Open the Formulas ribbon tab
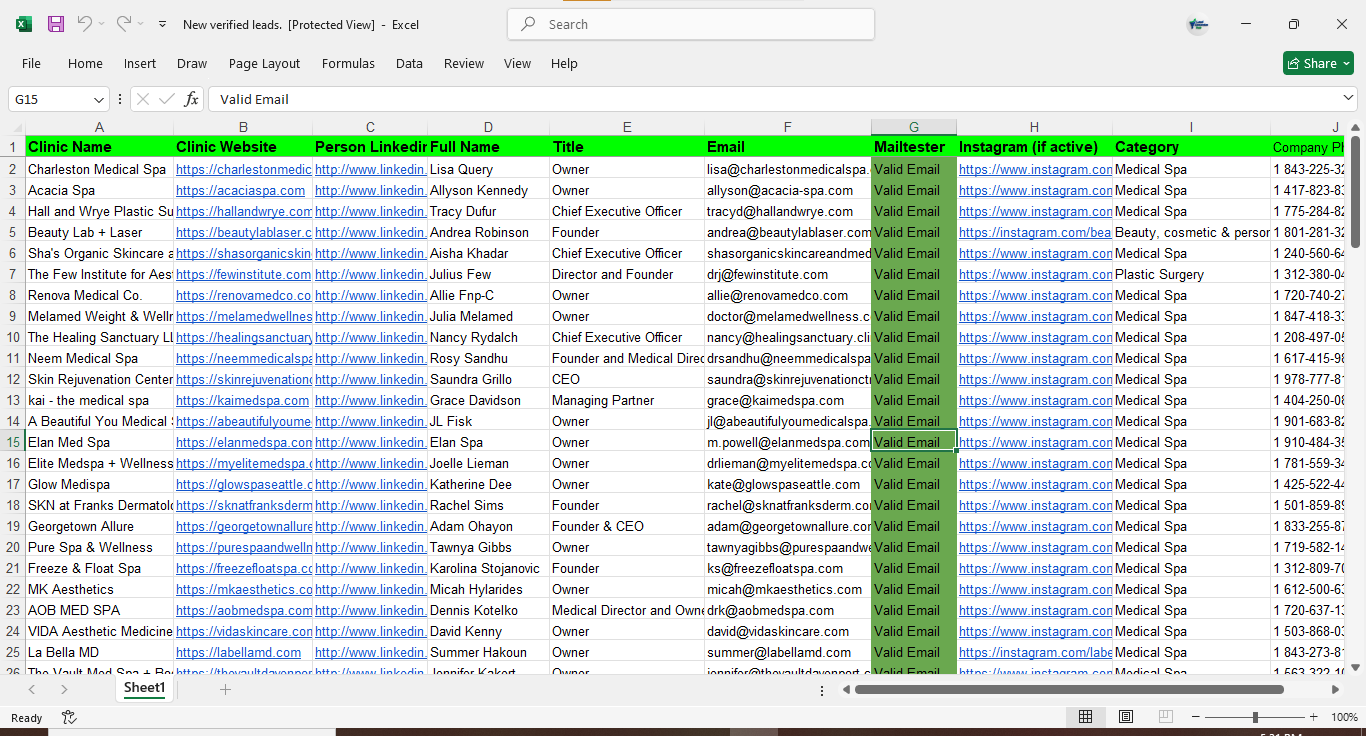 pos(348,63)
